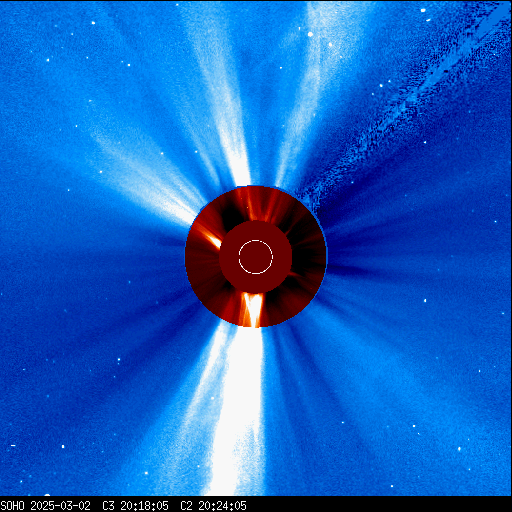Click the 20:24:05 timestamp text

pos(222,506)
